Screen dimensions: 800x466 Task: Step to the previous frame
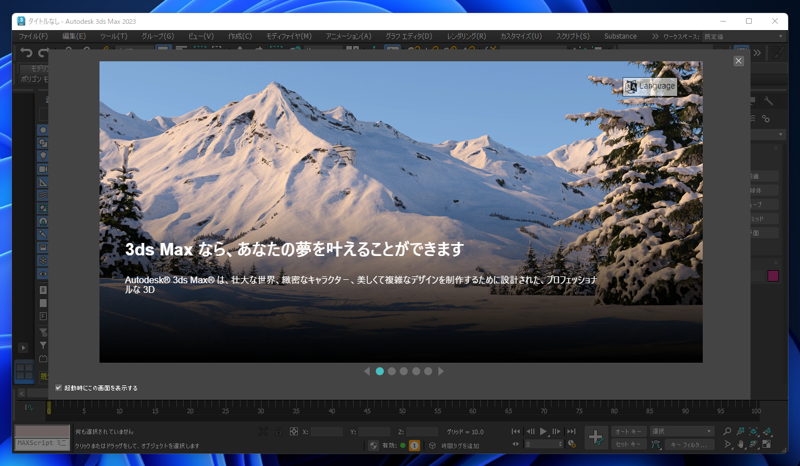click(530, 432)
